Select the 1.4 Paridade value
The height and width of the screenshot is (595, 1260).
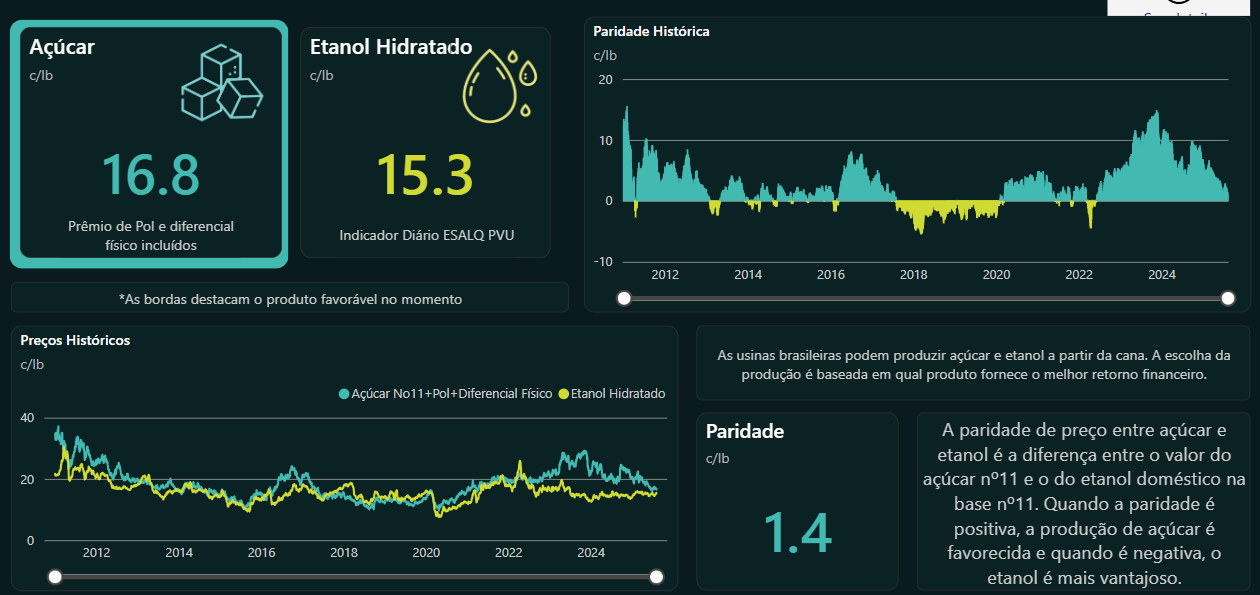coord(797,532)
